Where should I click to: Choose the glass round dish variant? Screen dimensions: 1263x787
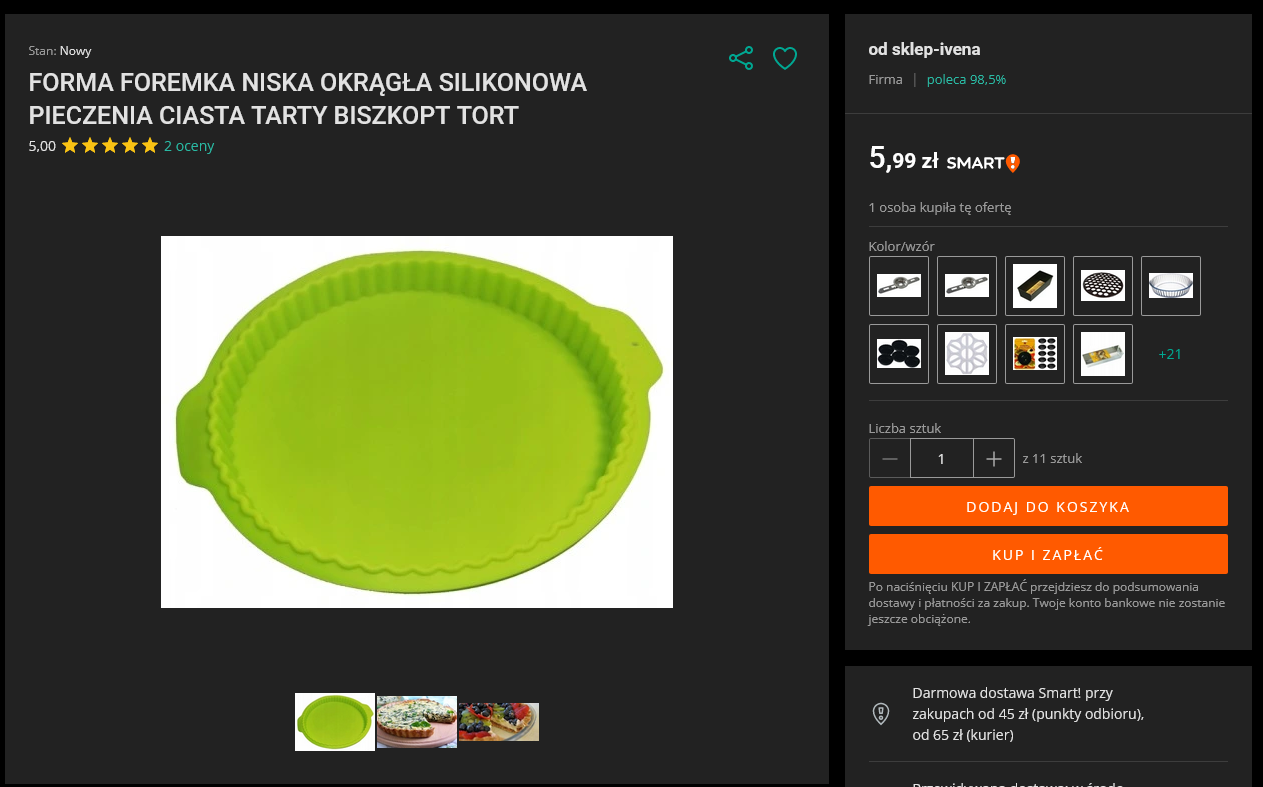(1171, 286)
